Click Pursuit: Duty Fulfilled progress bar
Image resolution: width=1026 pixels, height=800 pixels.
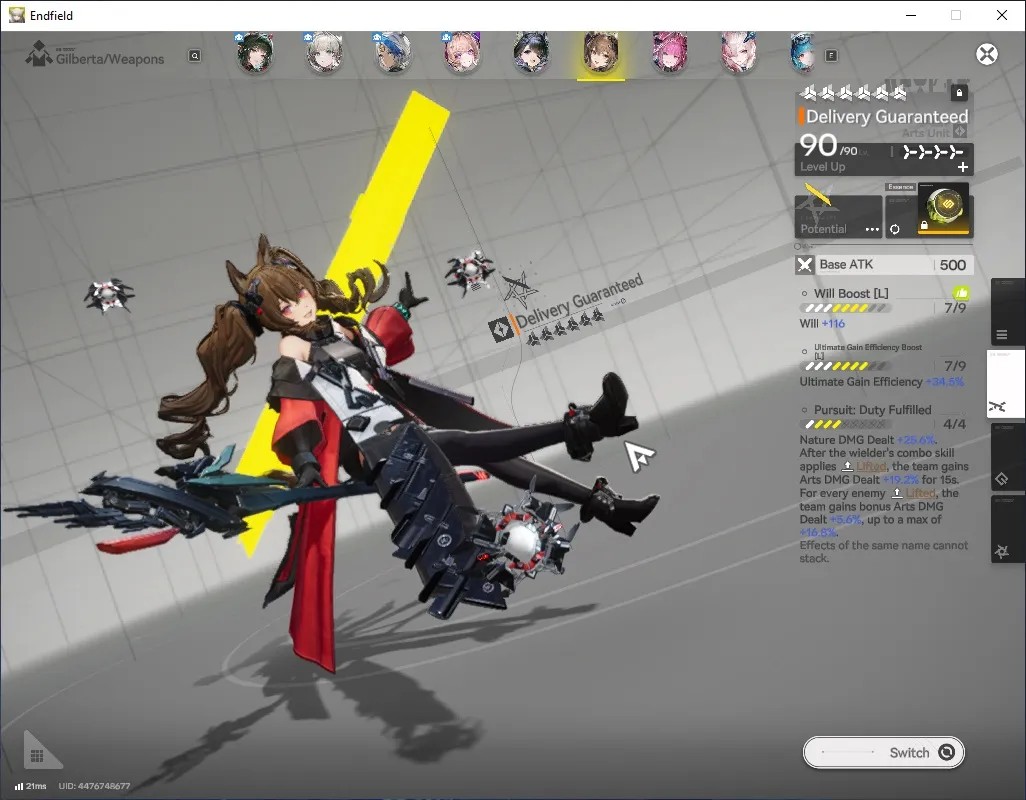click(846, 425)
